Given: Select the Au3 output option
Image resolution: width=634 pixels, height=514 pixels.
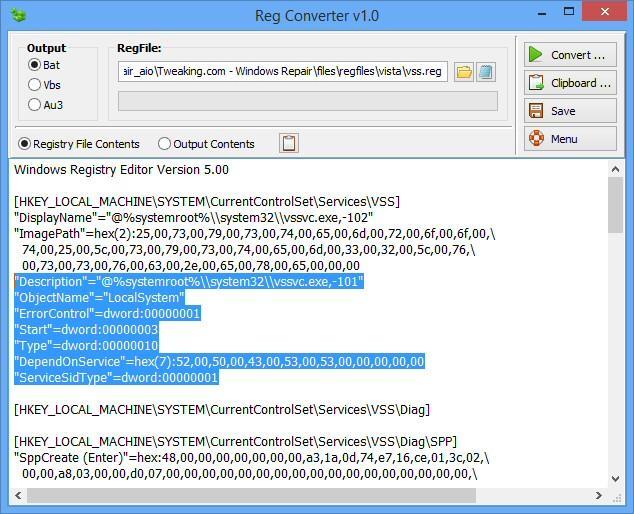Looking at the screenshot, I should (45, 105).
